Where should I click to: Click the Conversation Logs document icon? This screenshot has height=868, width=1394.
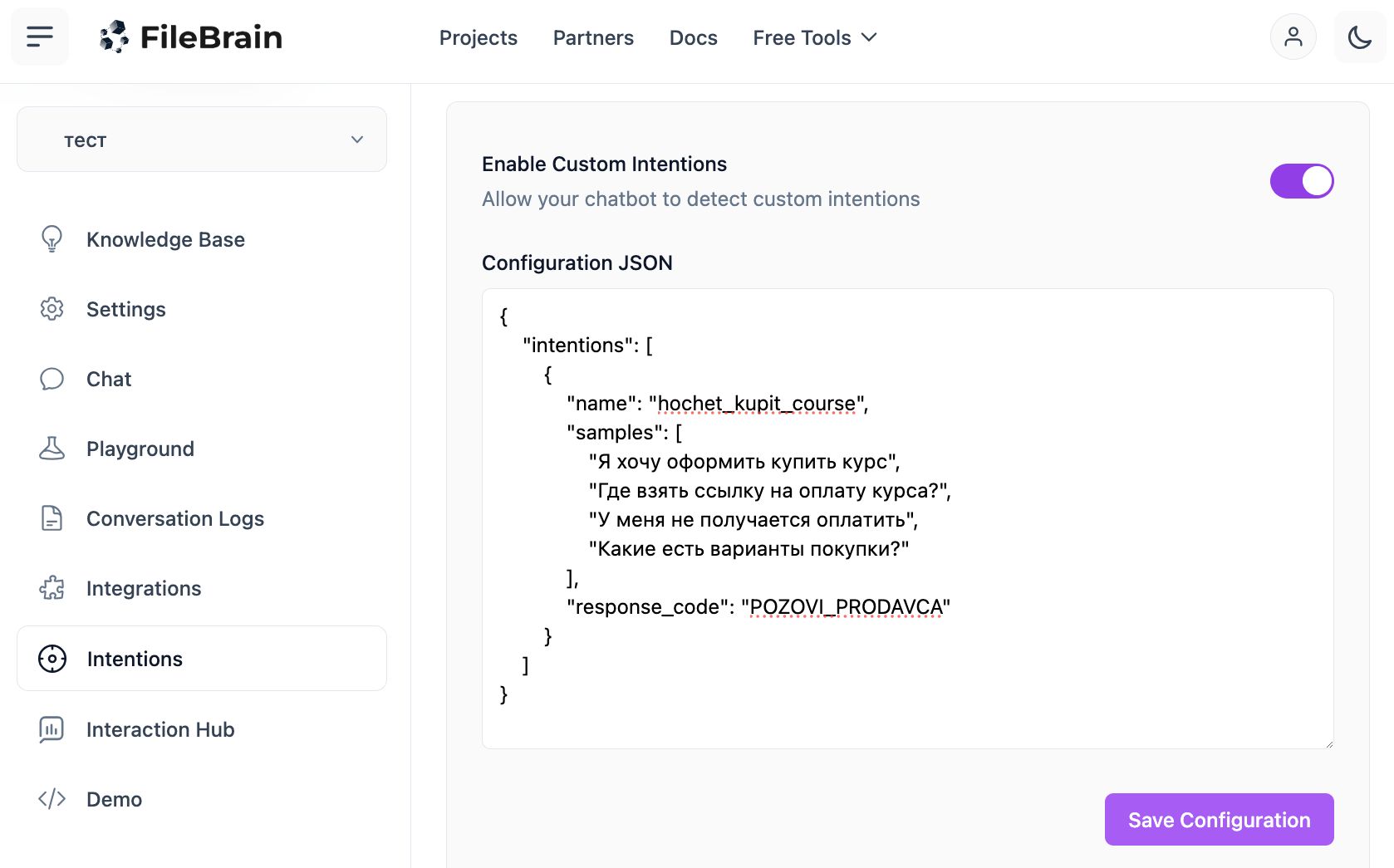52,518
